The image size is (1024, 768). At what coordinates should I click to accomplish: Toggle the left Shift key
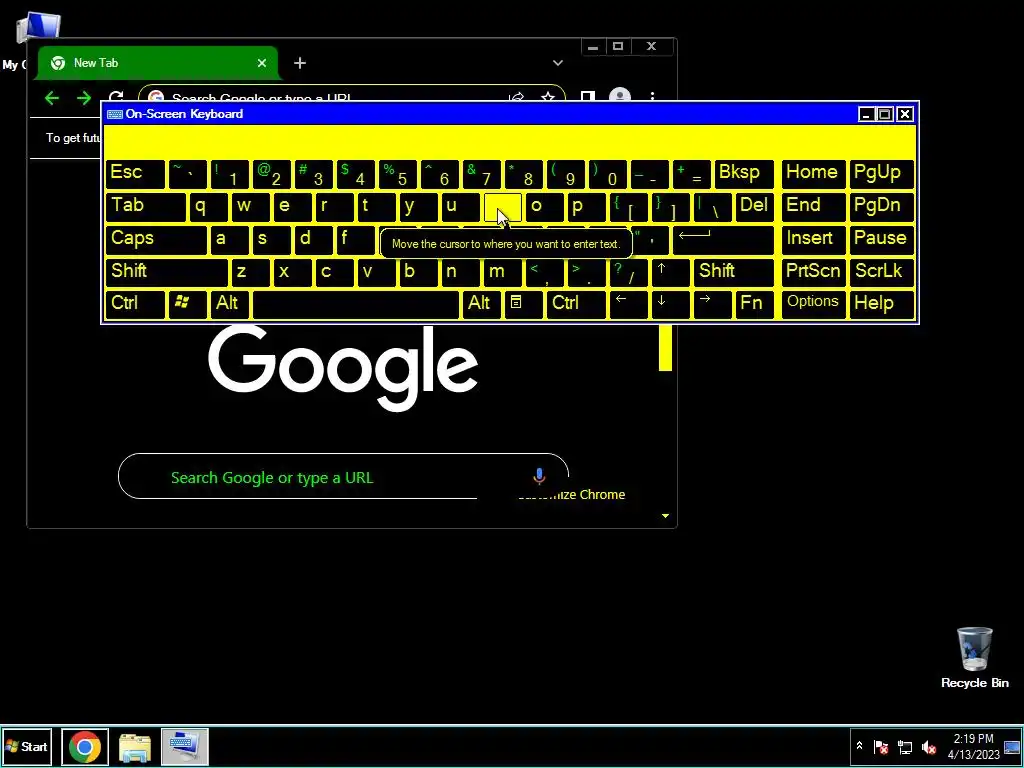pos(167,271)
